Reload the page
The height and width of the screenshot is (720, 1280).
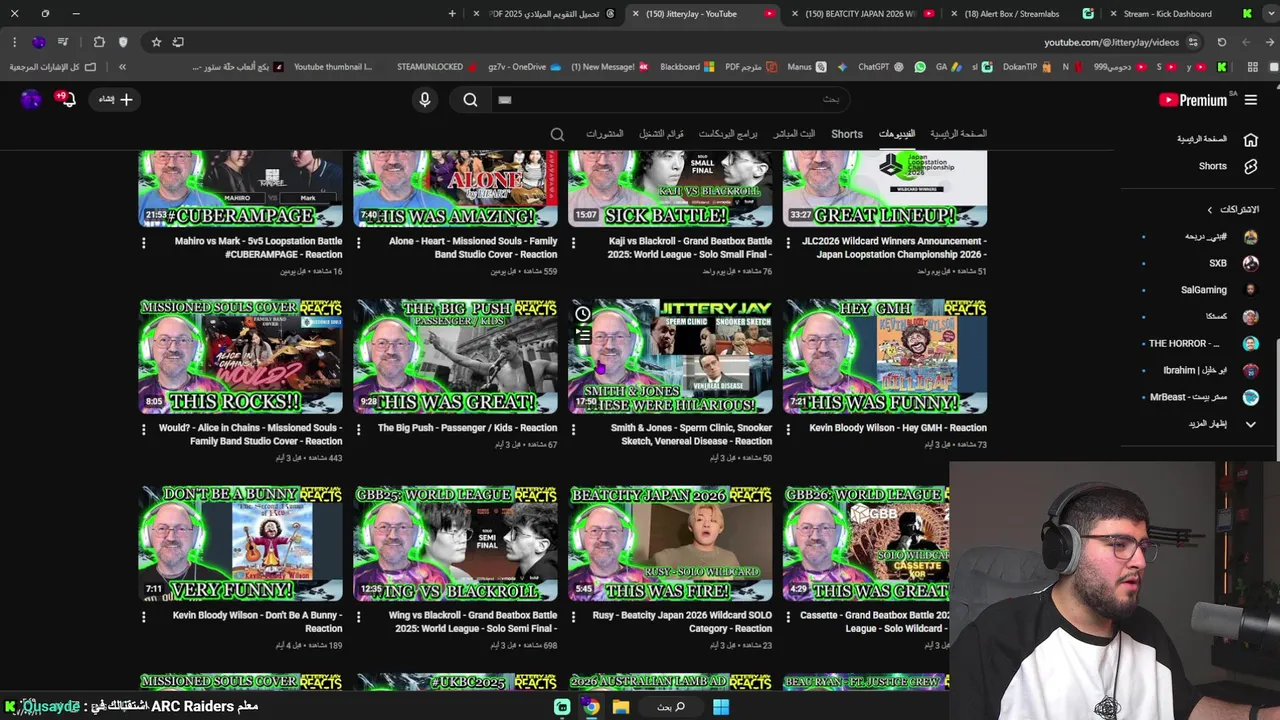click(x=1221, y=42)
